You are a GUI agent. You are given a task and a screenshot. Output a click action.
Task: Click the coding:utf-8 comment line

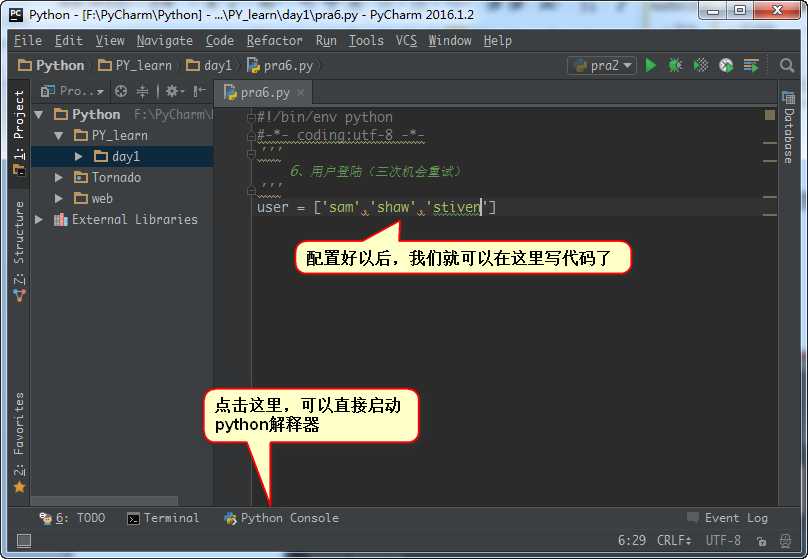coord(341,135)
